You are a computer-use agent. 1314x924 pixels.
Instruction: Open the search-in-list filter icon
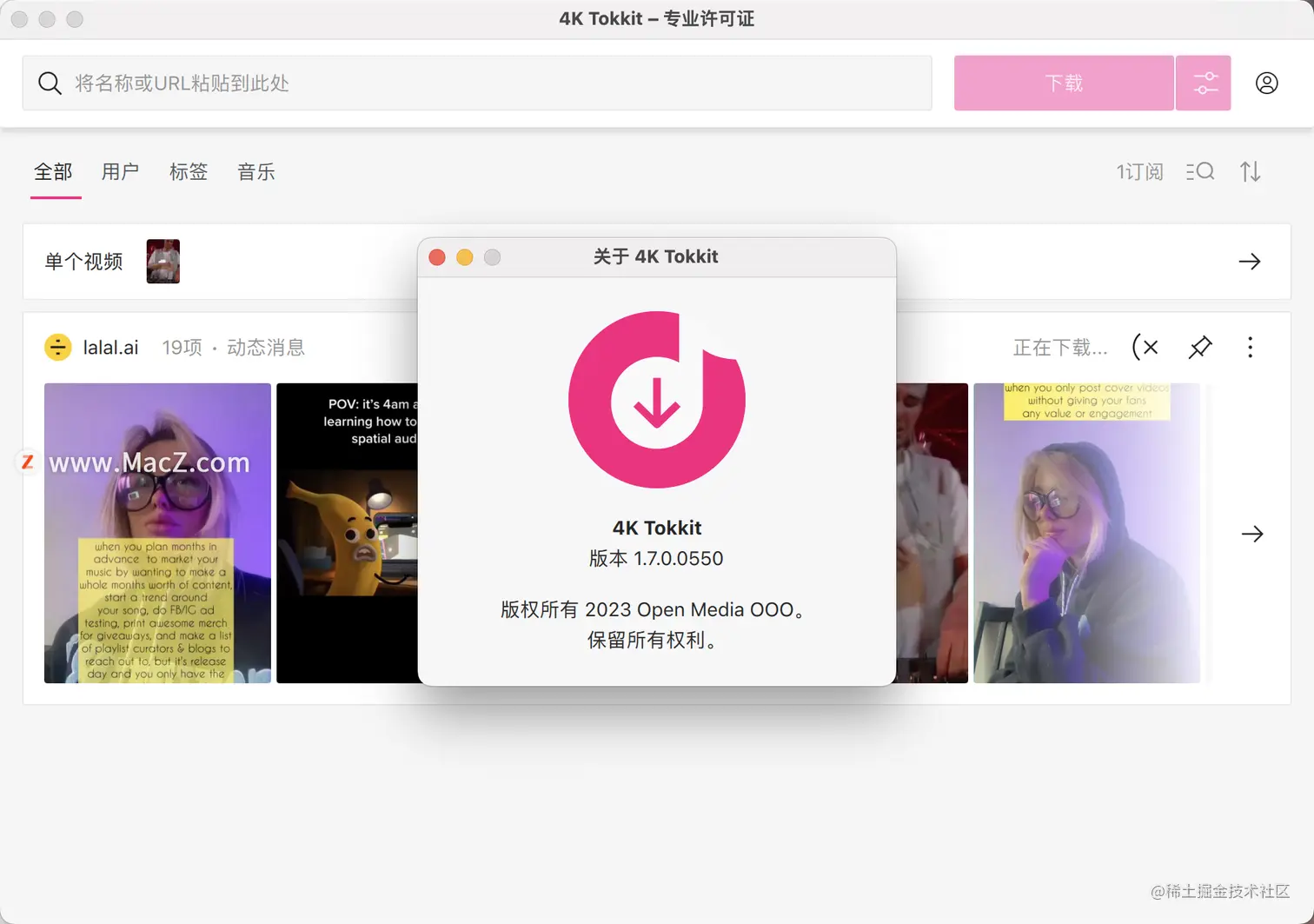pyautogui.click(x=1200, y=172)
